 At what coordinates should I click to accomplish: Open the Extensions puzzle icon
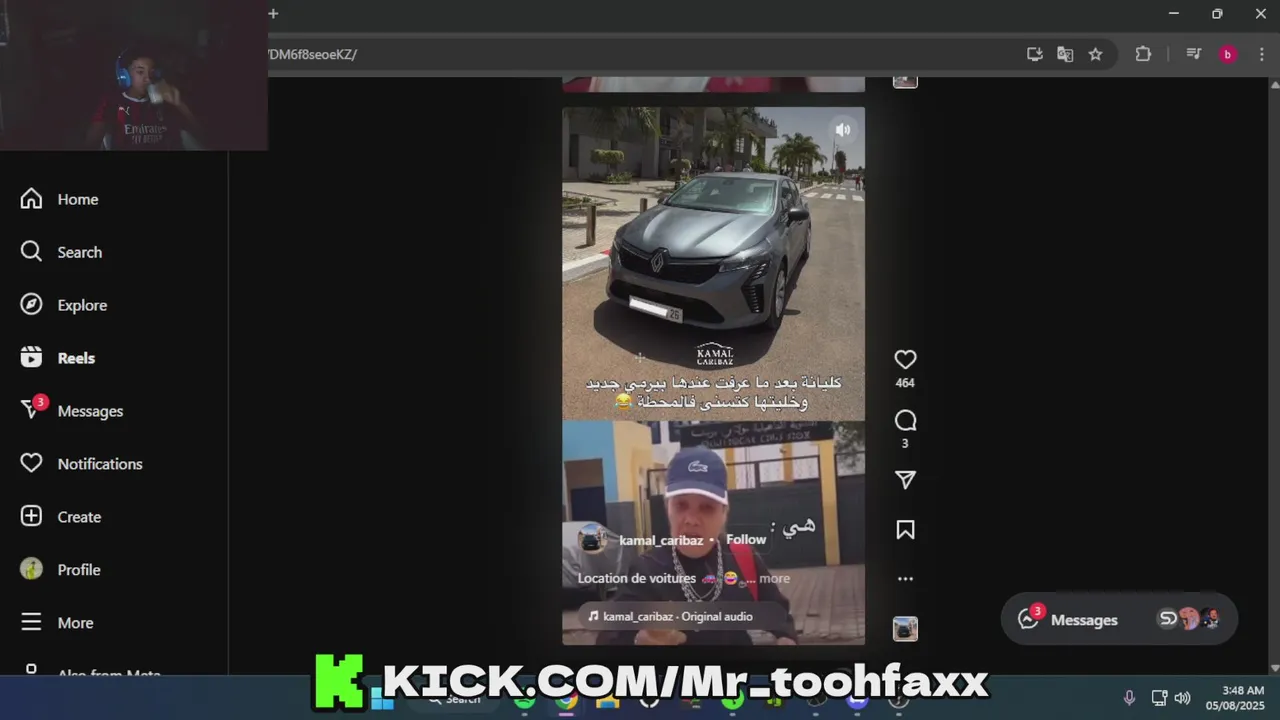tap(1143, 54)
